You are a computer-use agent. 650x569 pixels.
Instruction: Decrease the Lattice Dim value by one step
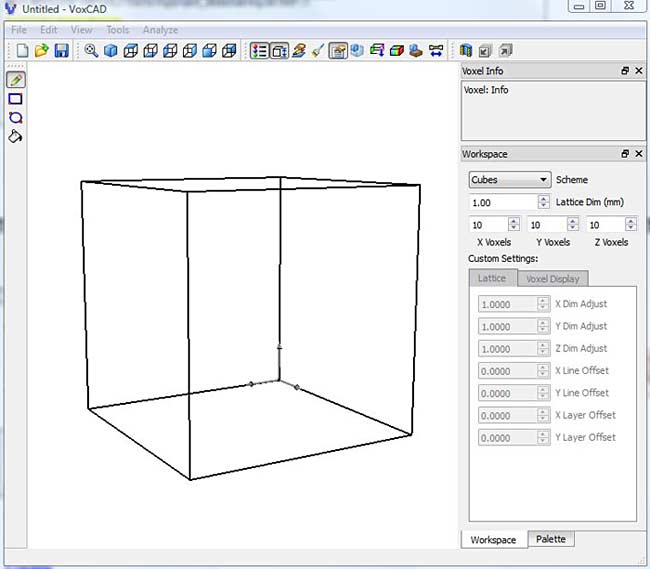[x=543, y=206]
